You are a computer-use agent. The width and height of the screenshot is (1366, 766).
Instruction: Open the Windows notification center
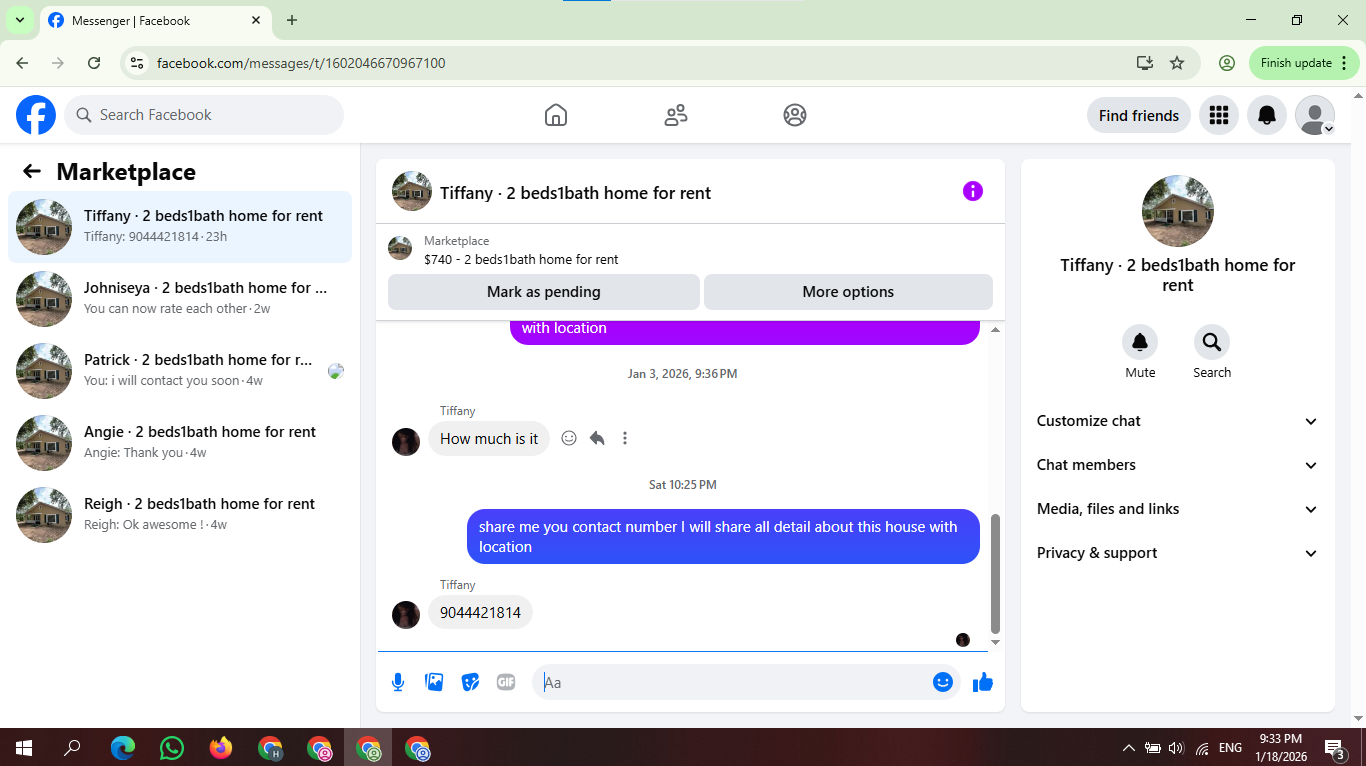point(1334,748)
